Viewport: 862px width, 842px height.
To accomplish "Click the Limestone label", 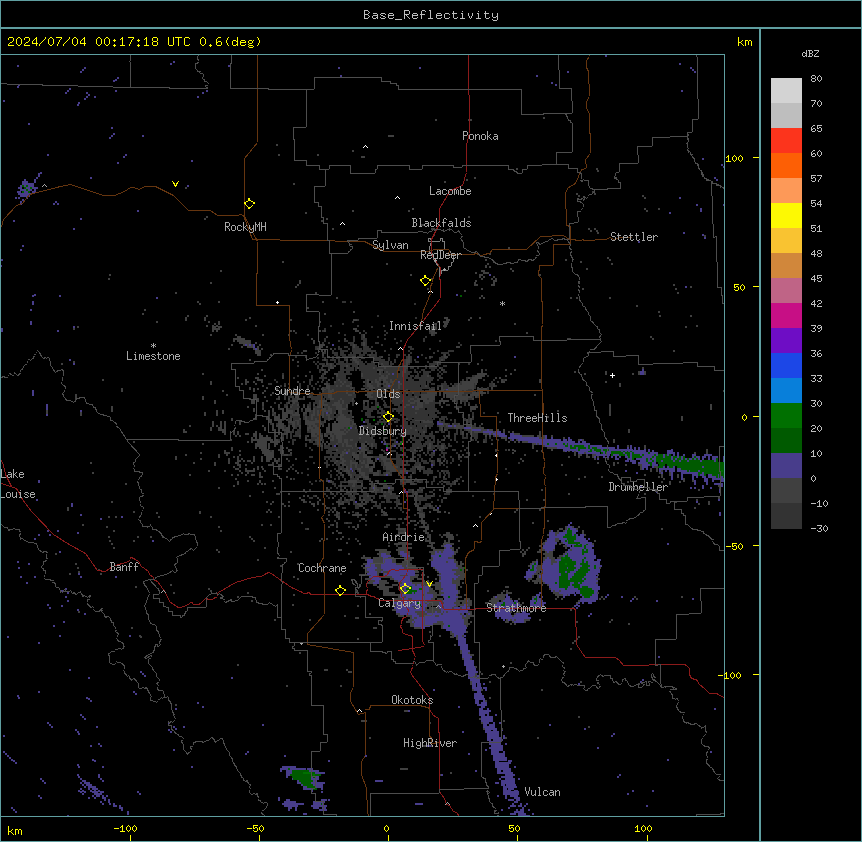I will click(153, 356).
